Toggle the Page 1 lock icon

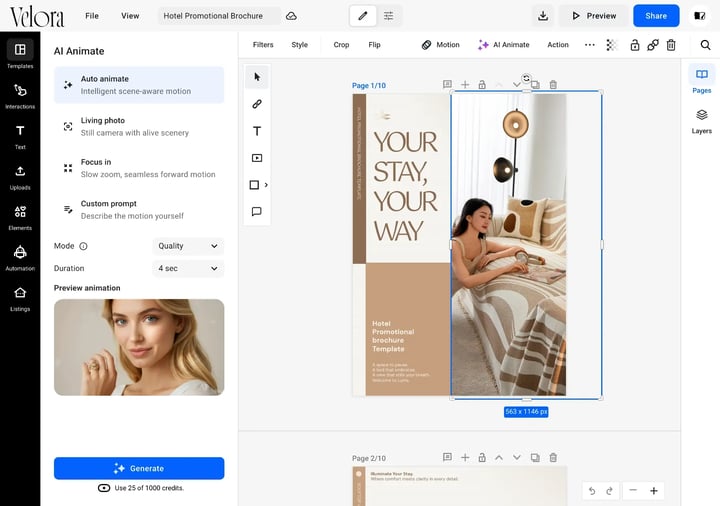click(482, 84)
